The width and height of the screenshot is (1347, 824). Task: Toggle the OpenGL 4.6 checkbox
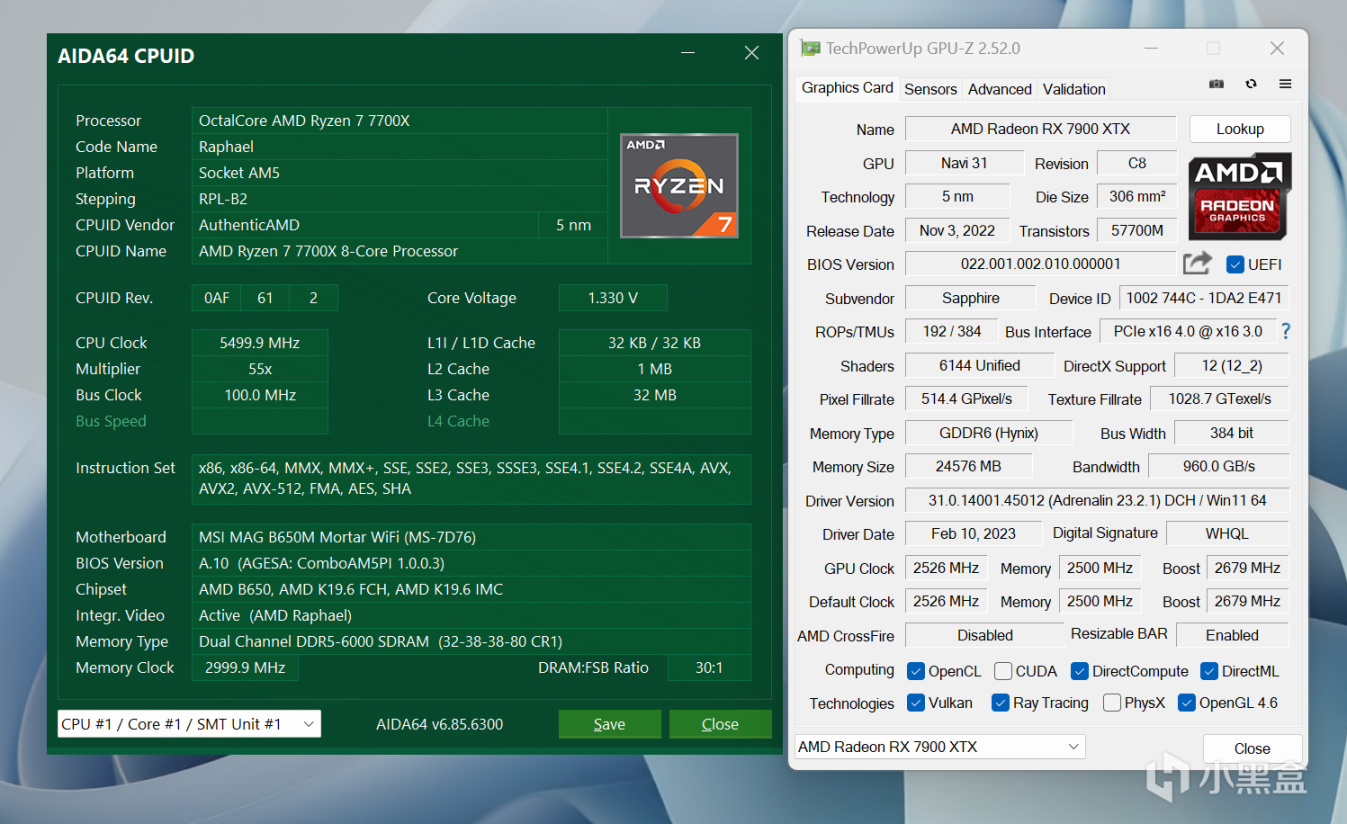pos(1187,703)
